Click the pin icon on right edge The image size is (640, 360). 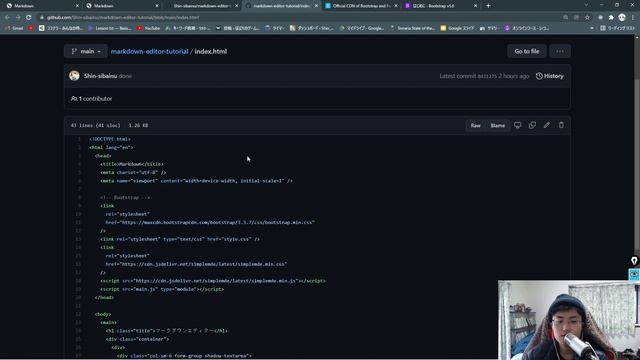(x=634, y=260)
